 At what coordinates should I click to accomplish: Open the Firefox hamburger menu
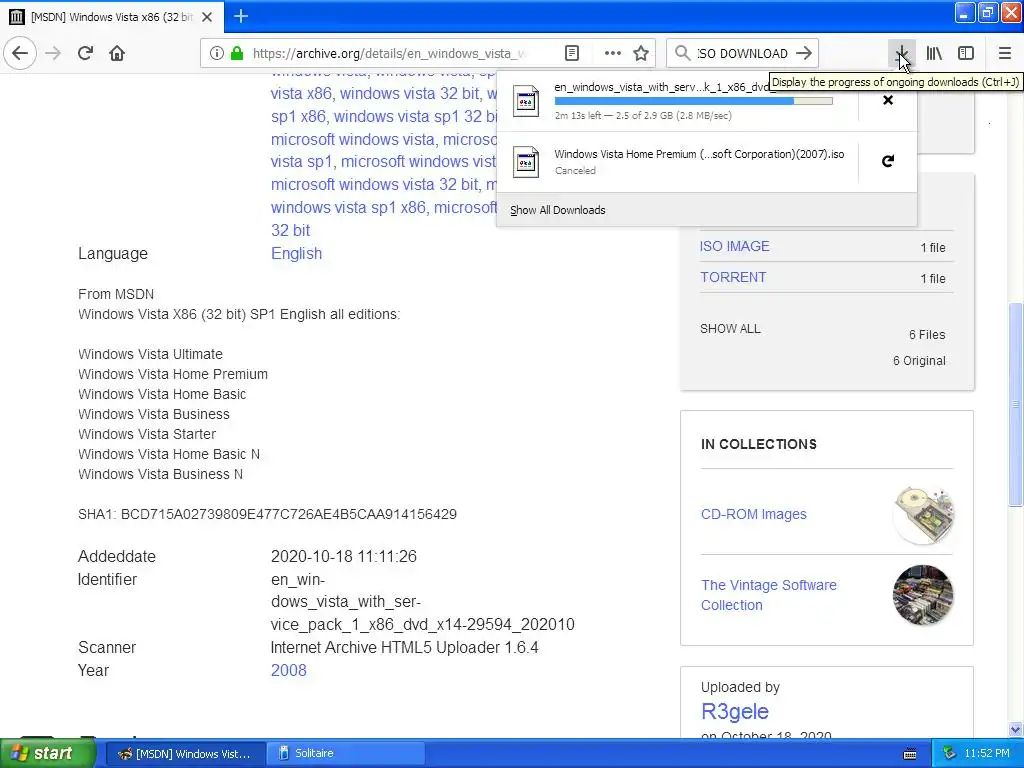[1005, 53]
